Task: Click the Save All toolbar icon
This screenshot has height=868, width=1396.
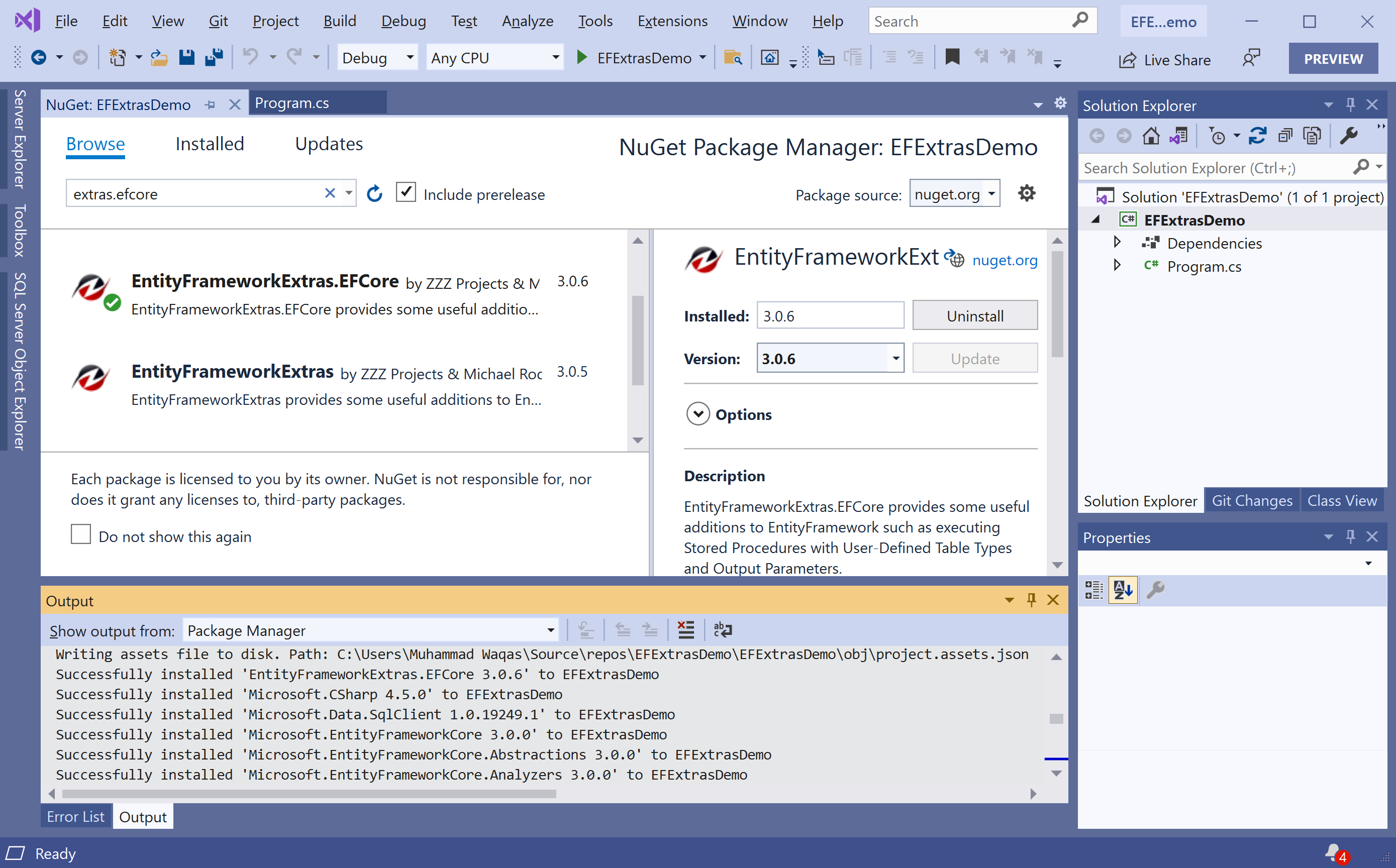Action: [214, 57]
